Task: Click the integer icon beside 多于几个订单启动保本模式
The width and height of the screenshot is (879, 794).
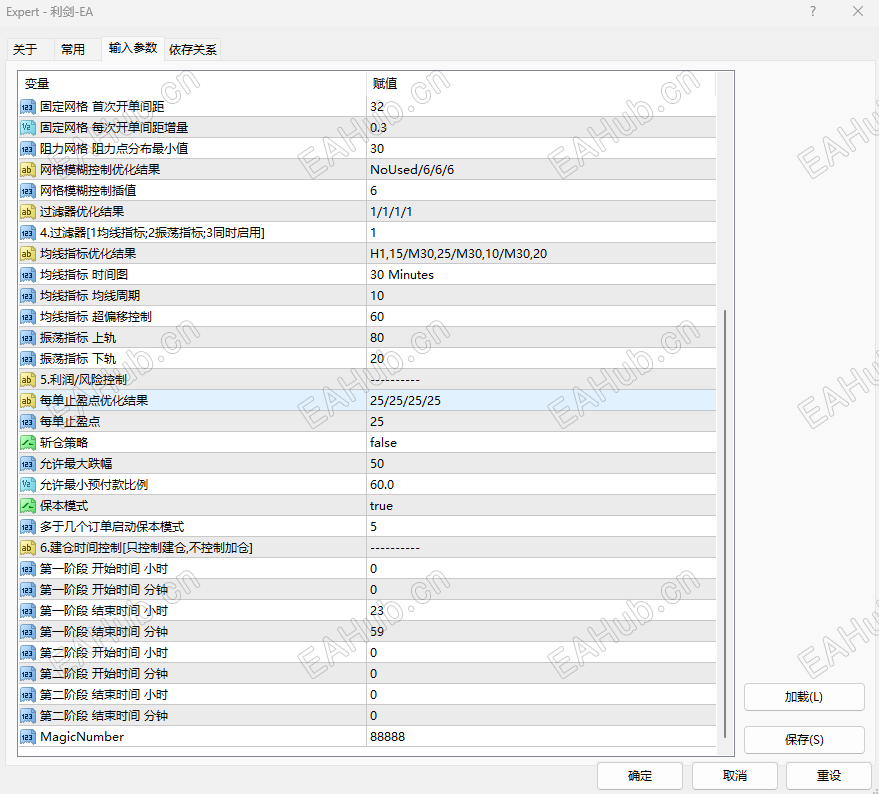Action: (27, 527)
